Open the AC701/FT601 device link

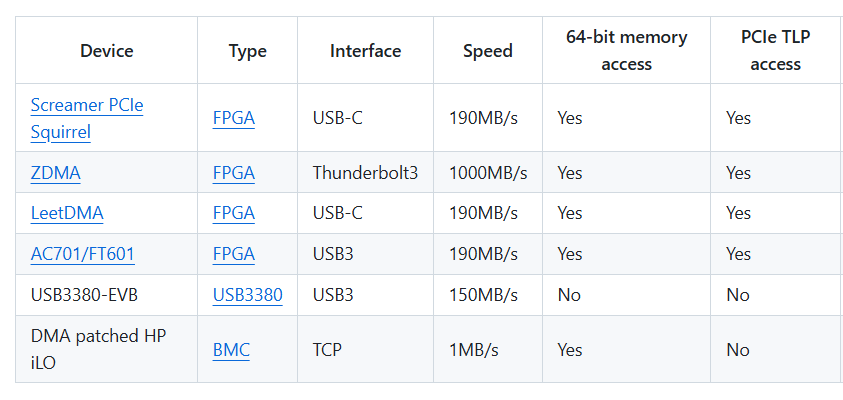82,254
